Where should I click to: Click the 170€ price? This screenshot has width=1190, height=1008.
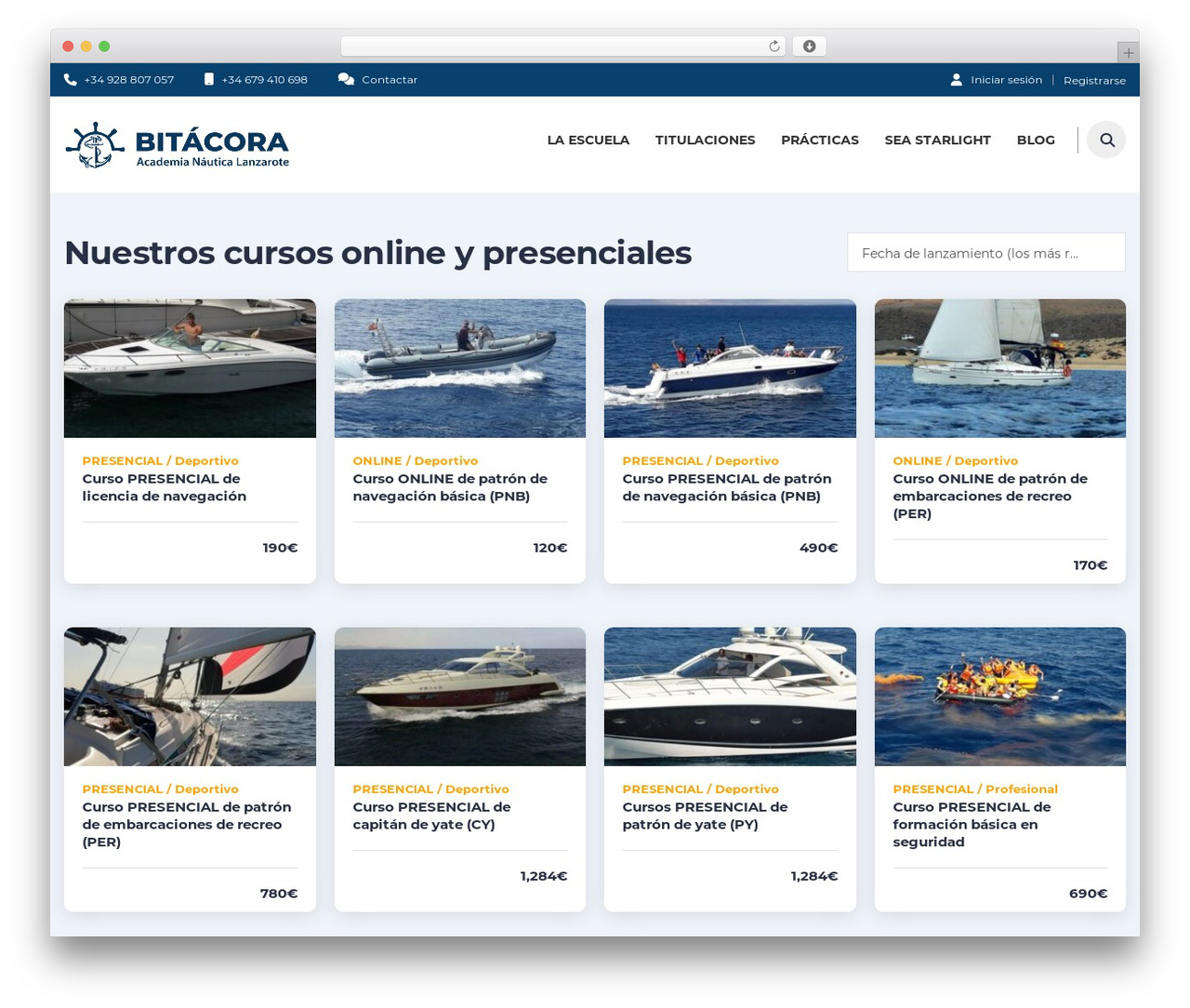pyautogui.click(x=1091, y=565)
